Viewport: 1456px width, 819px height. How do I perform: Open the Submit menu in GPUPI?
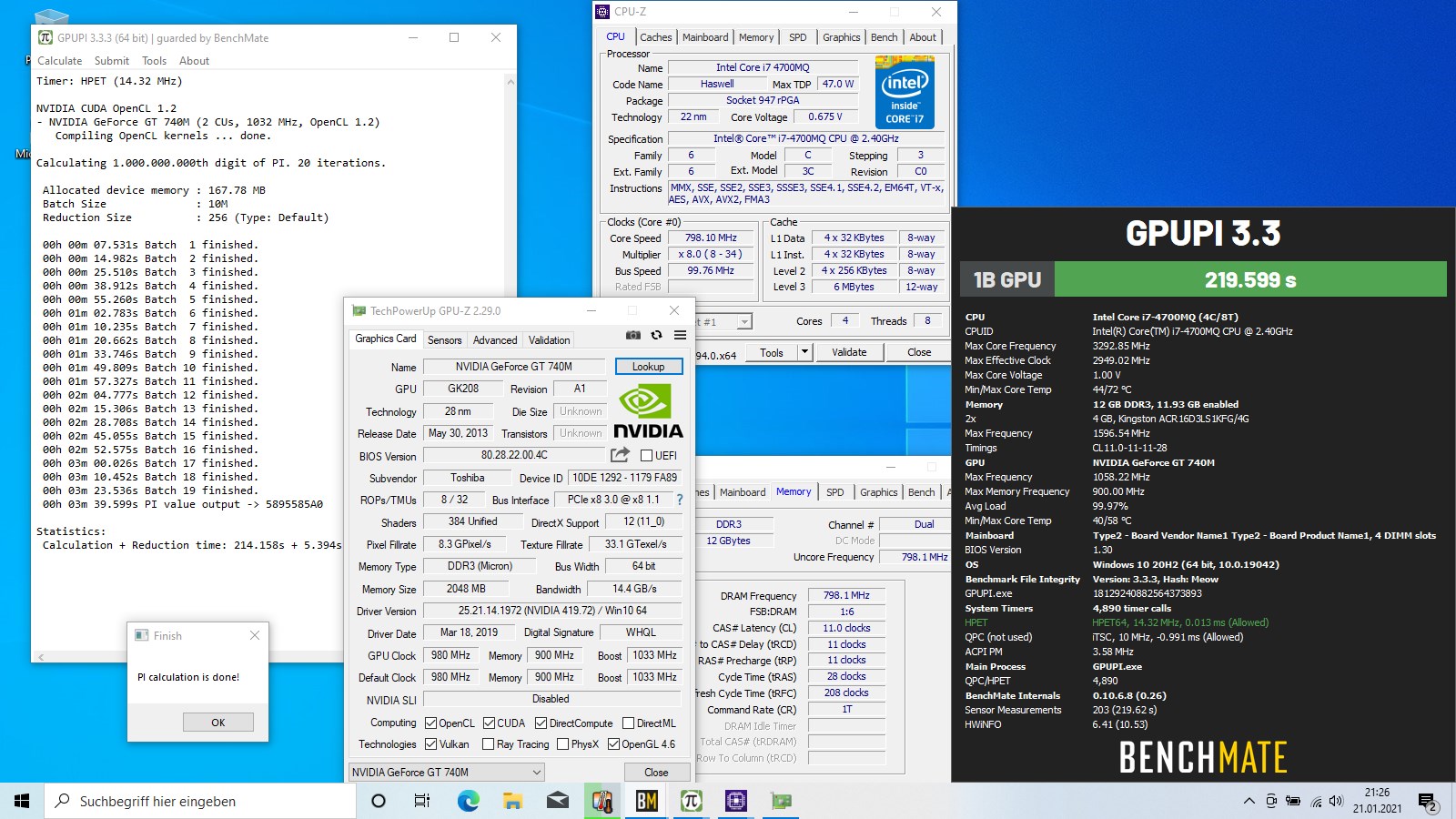112,61
